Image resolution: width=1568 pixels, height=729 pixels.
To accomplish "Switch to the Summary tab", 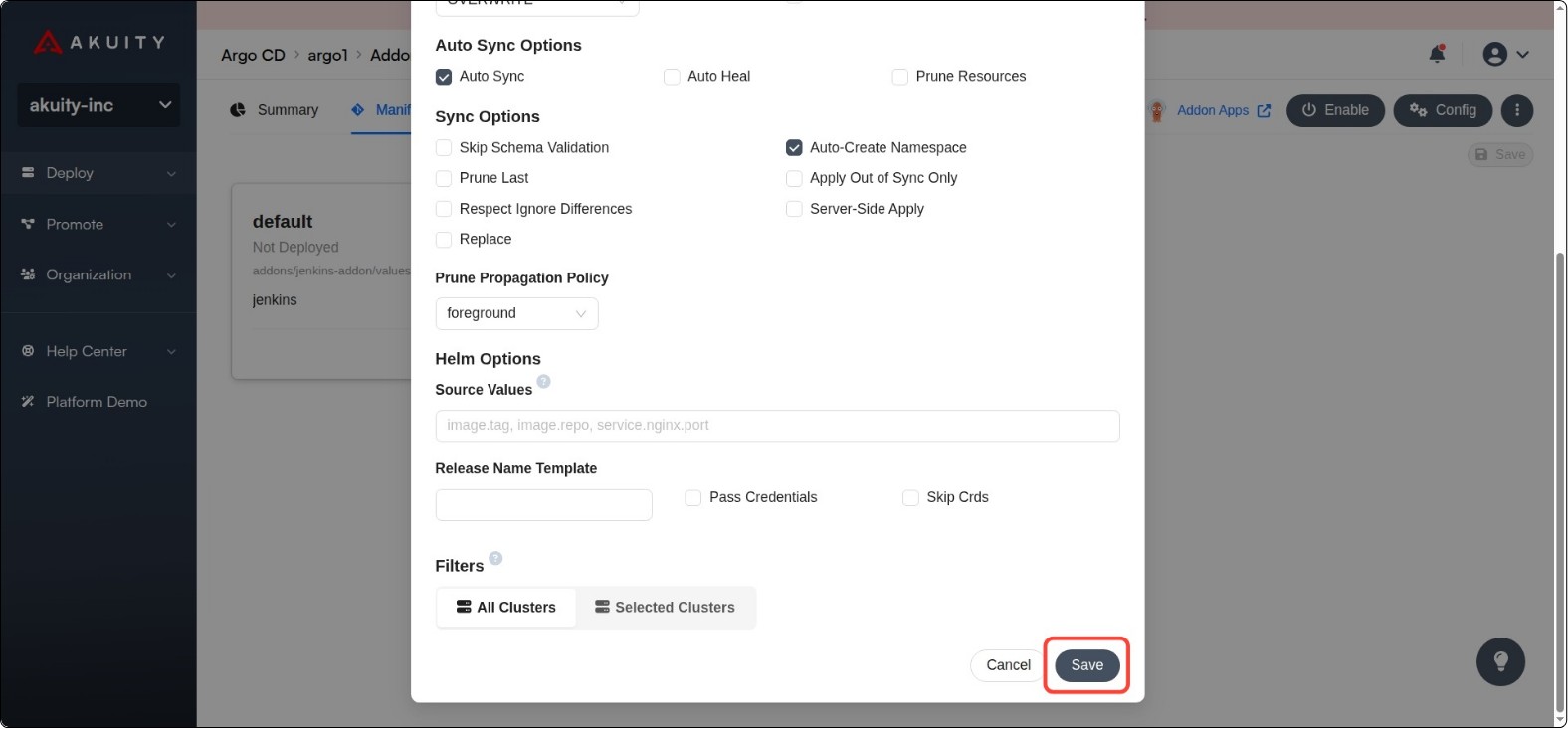I will pyautogui.click(x=275, y=110).
